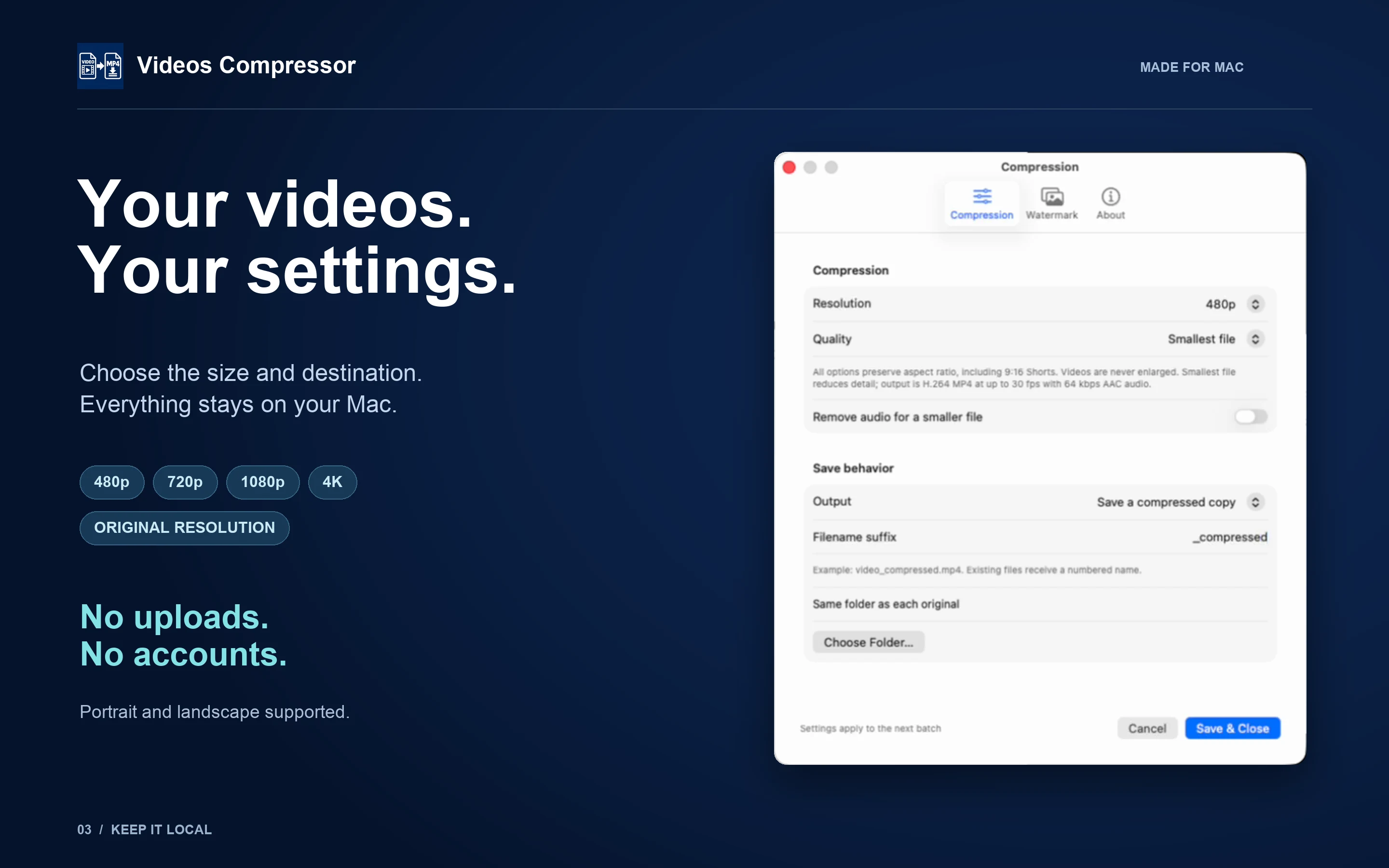Click the Choose Folder… button

coord(868,642)
